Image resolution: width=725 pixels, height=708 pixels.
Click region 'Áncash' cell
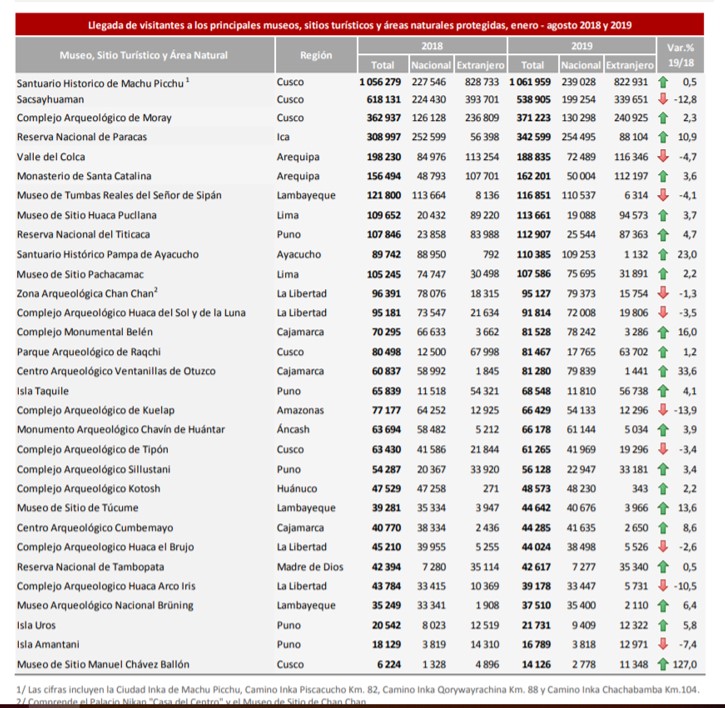[x=293, y=429]
